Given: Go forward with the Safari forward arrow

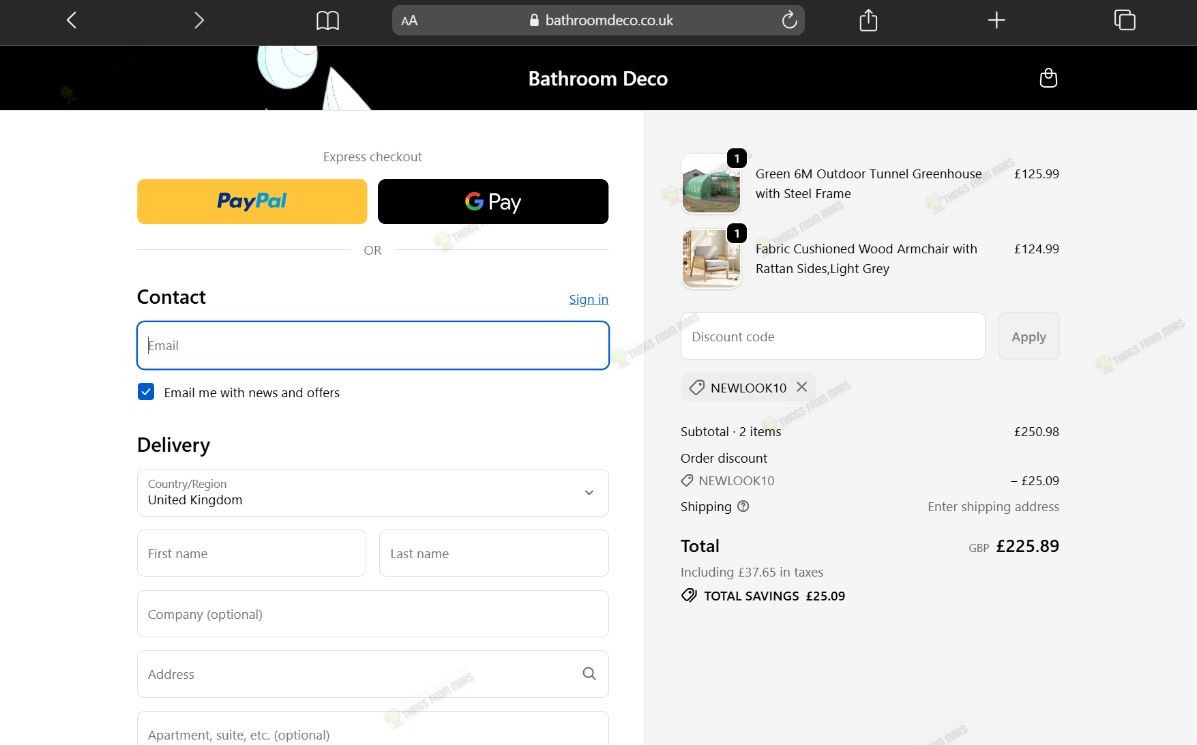Looking at the screenshot, I should [x=198, y=20].
